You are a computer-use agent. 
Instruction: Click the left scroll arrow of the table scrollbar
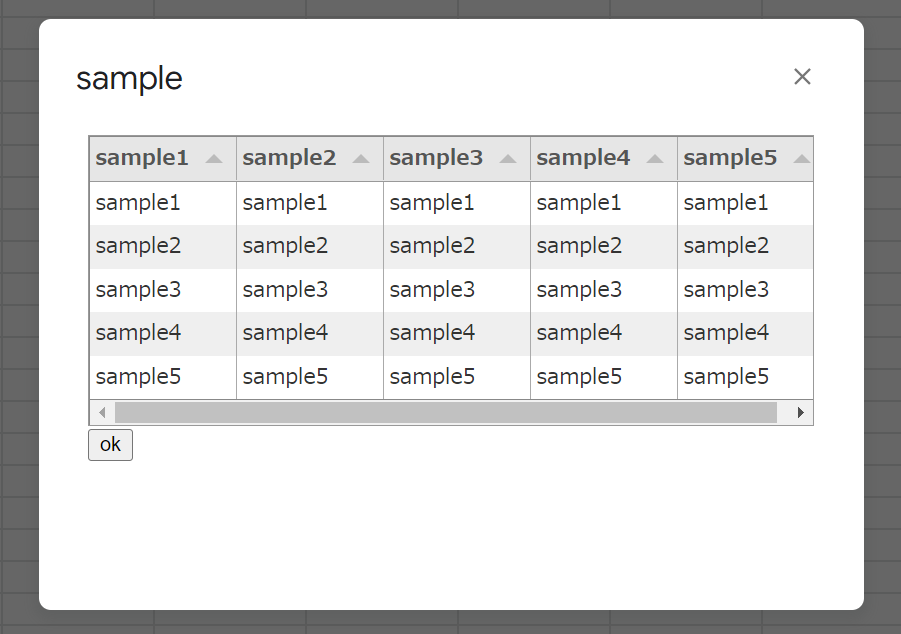[100, 412]
